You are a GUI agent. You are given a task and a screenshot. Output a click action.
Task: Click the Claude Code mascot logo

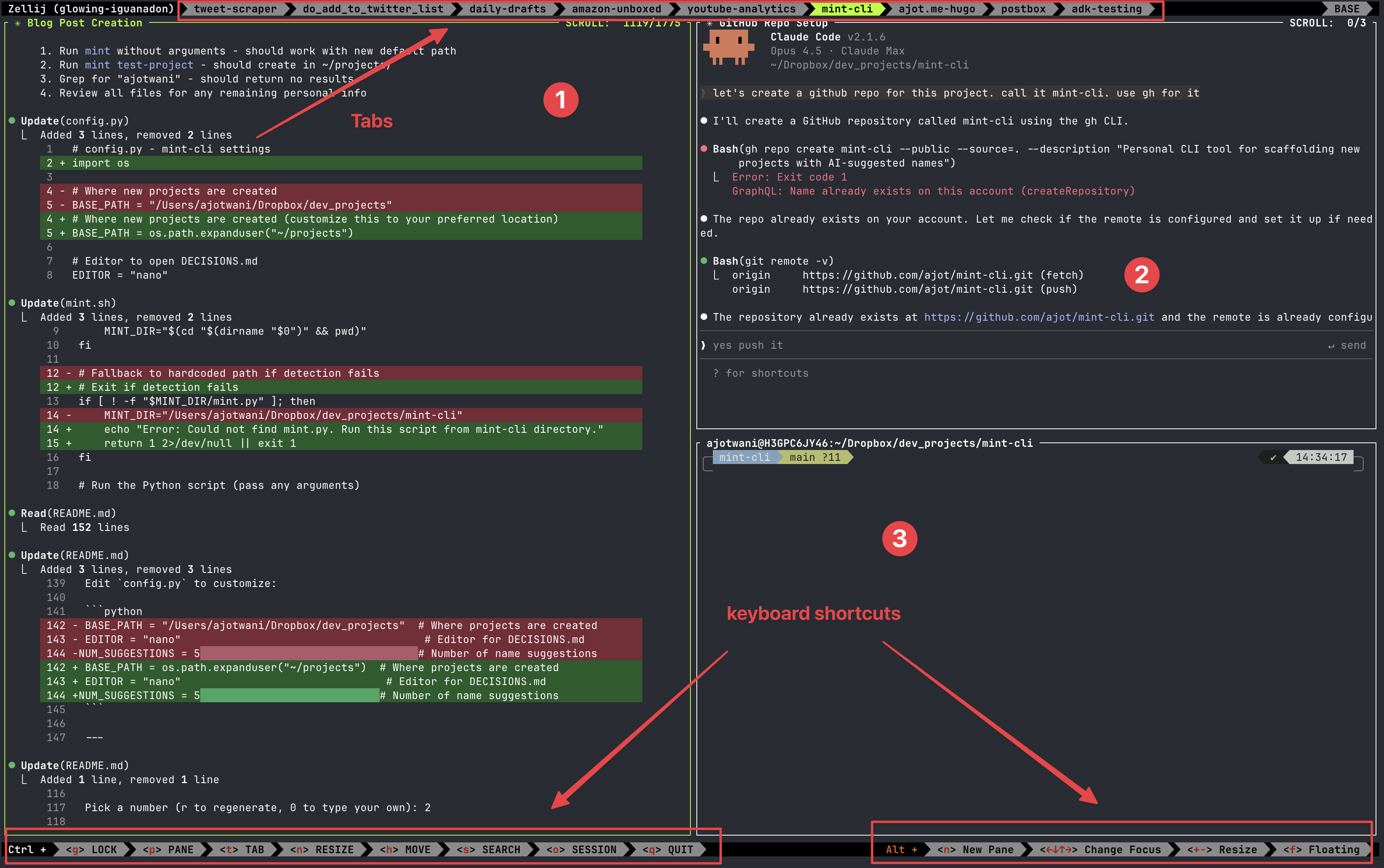click(728, 46)
